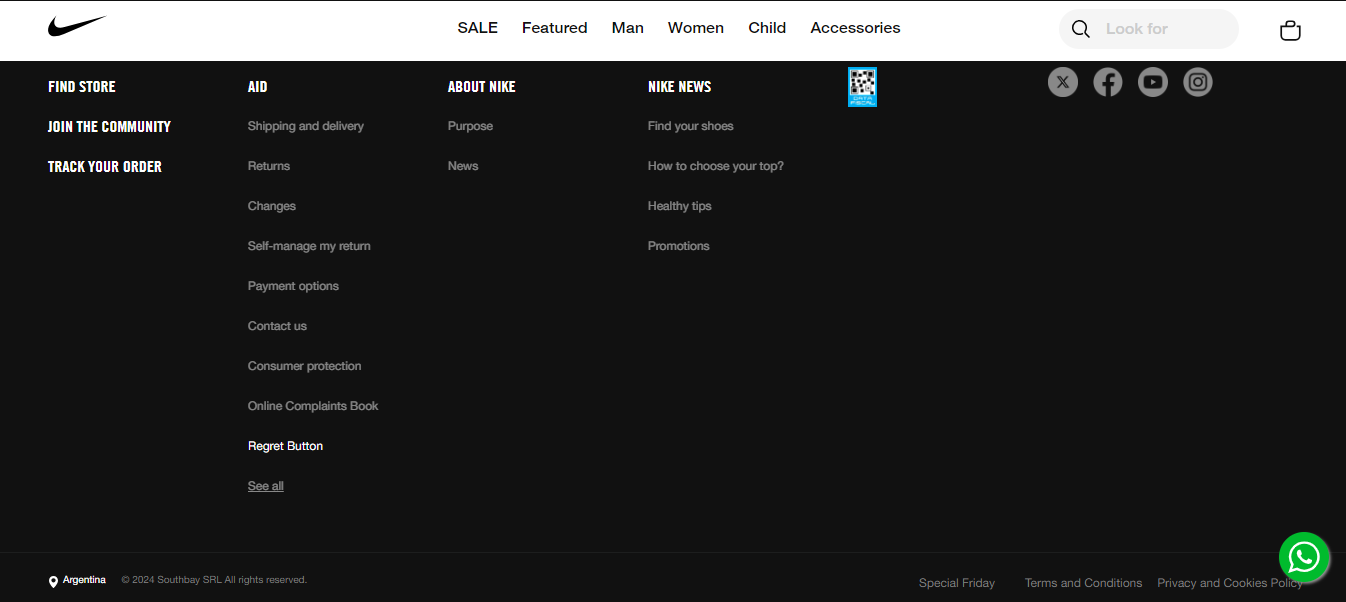1346x602 pixels.
Task: Open How to choose your top?
Action: tap(716, 166)
